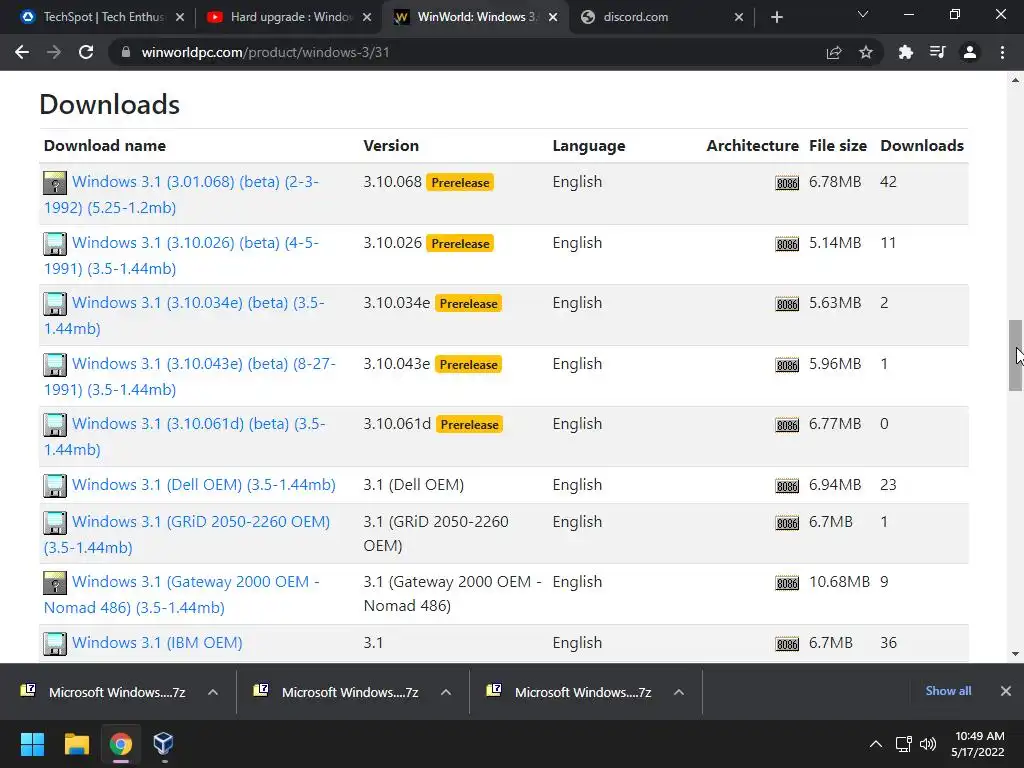Click the forward navigation arrow

click(x=54, y=52)
